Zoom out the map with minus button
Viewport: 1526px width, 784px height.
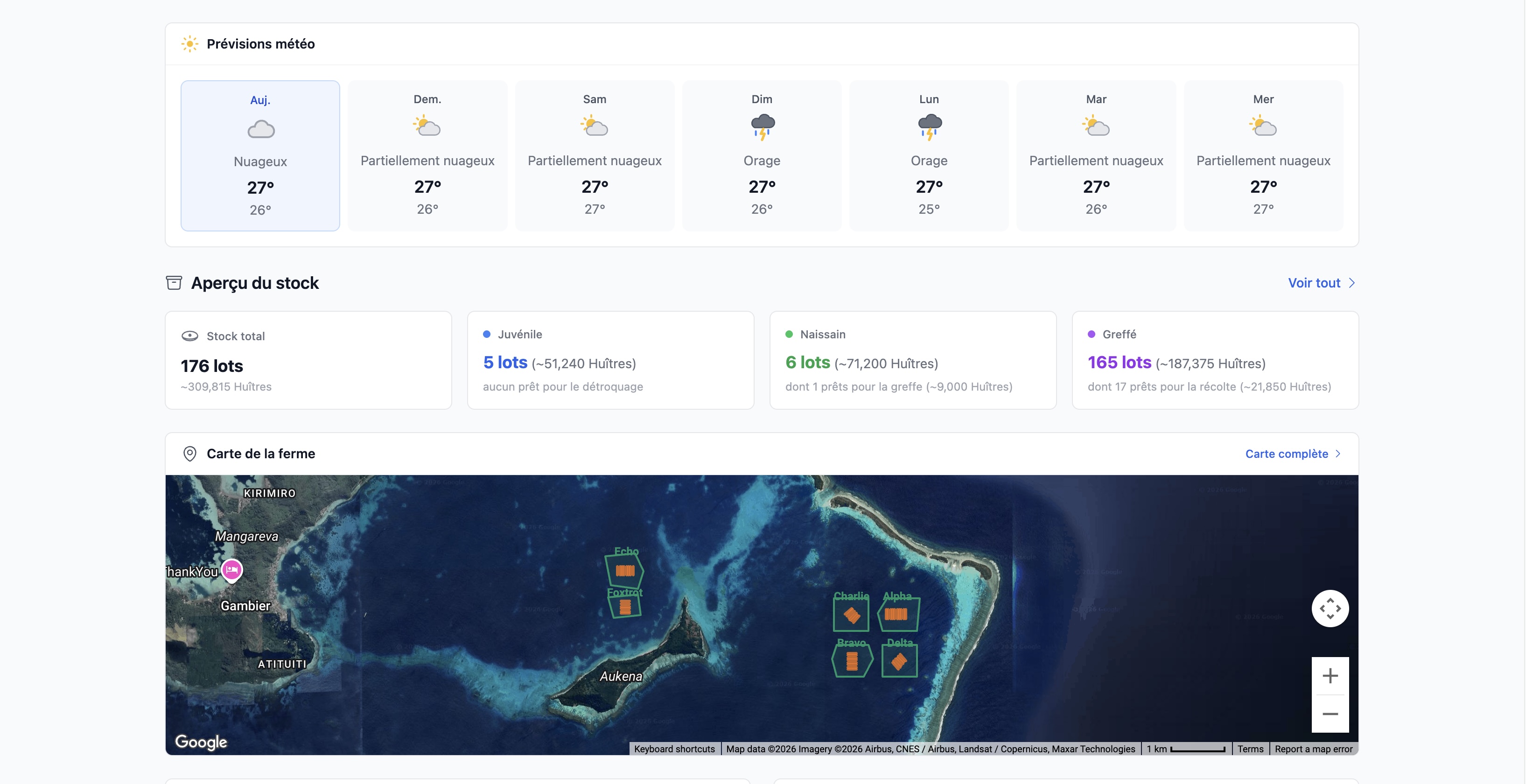pos(1330,714)
